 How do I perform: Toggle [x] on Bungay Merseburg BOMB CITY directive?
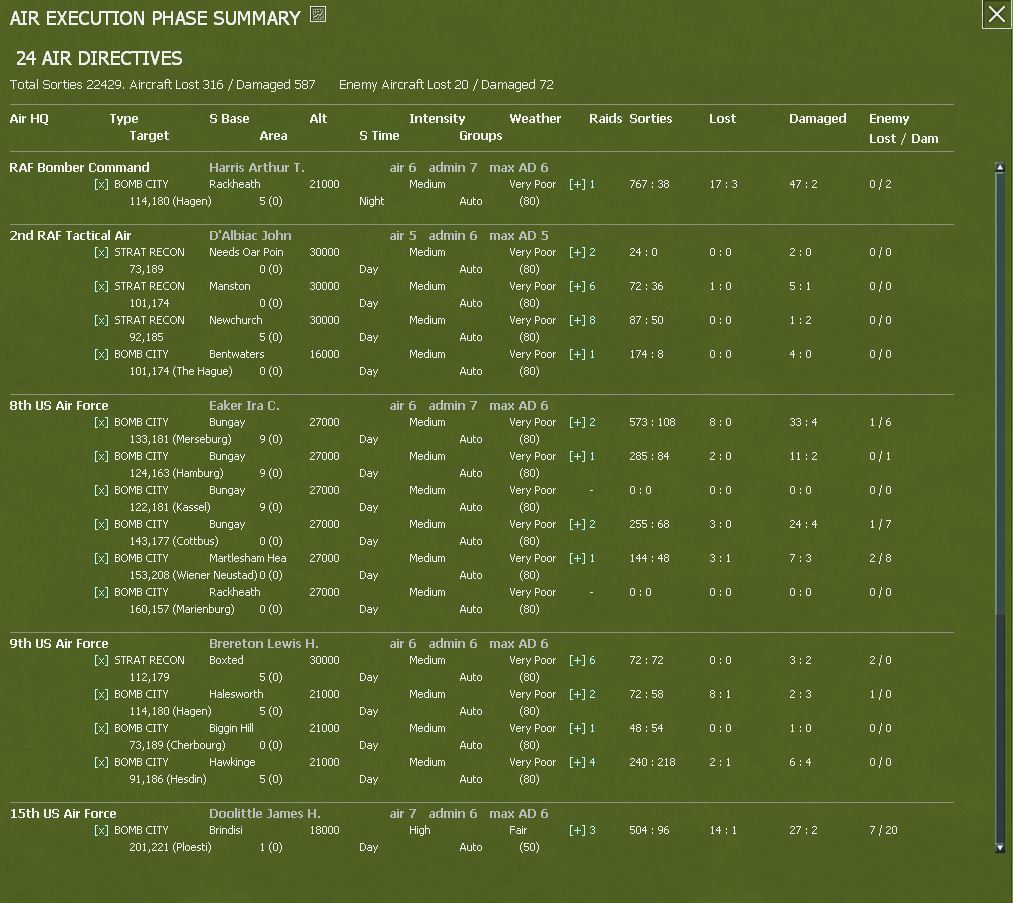click(x=101, y=422)
